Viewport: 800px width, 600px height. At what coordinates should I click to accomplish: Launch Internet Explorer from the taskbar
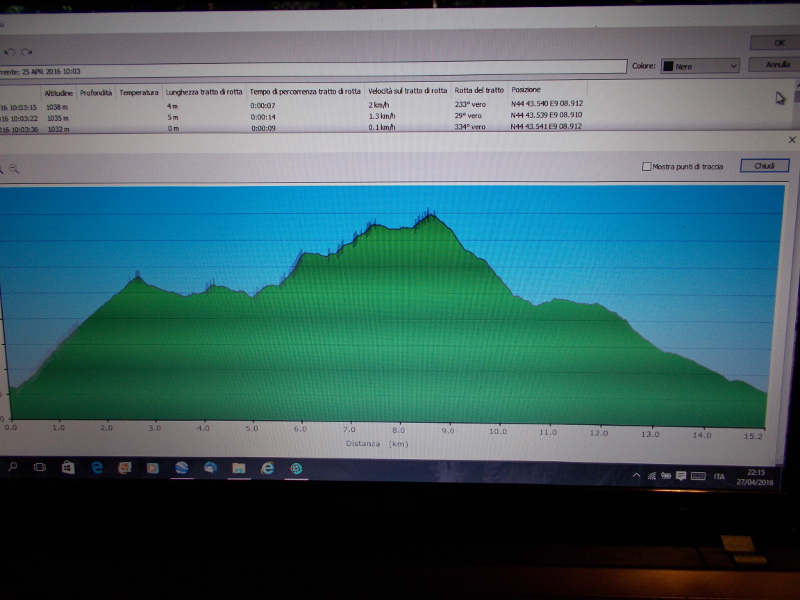pyautogui.click(x=267, y=468)
